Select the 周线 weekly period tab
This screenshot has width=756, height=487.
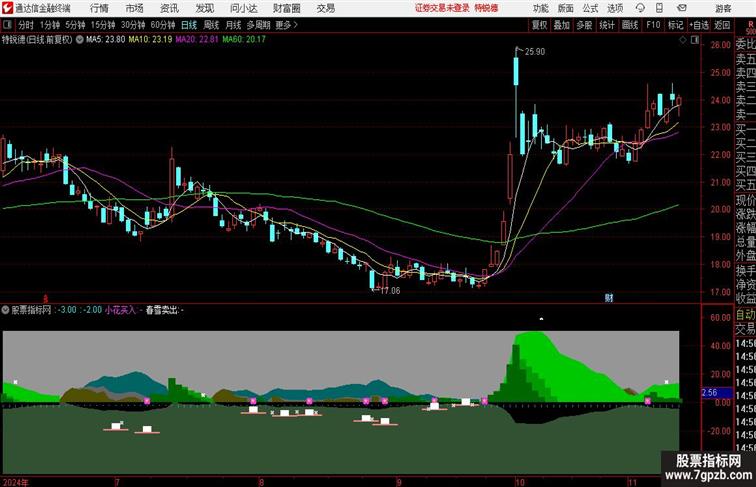[211, 25]
